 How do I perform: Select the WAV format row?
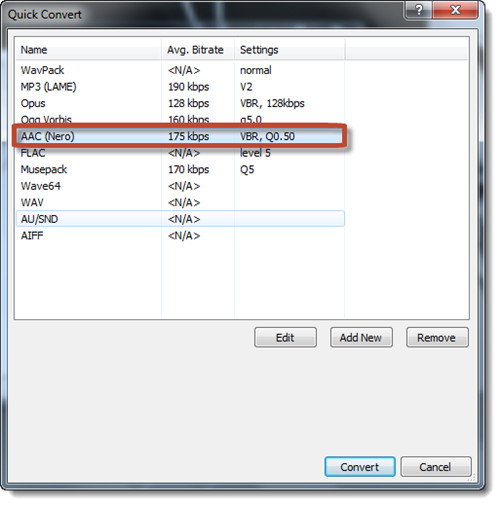tap(180, 203)
